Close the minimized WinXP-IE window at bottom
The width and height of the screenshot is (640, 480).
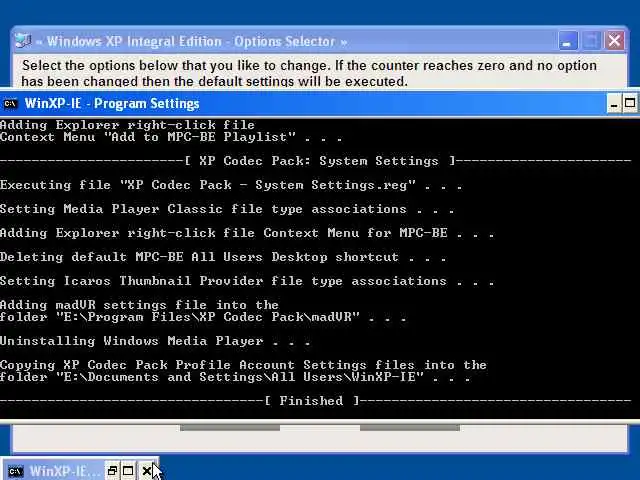click(146, 471)
